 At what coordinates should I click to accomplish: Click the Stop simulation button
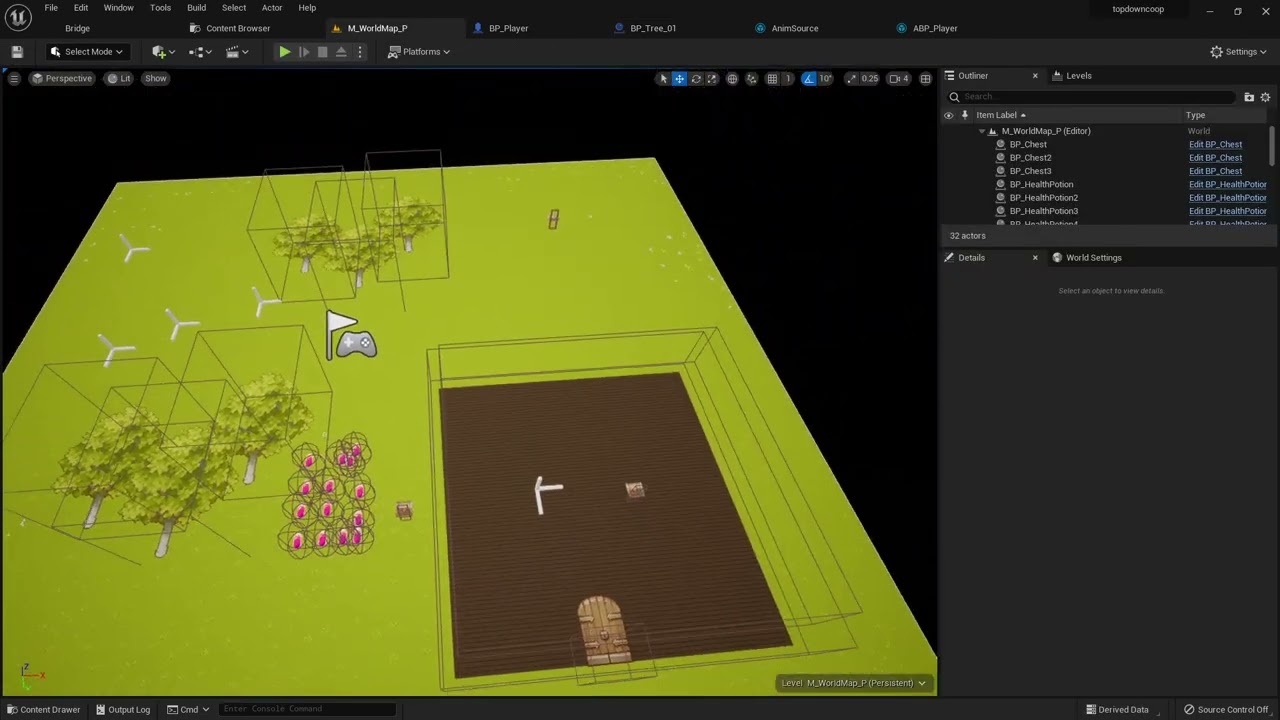[322, 52]
